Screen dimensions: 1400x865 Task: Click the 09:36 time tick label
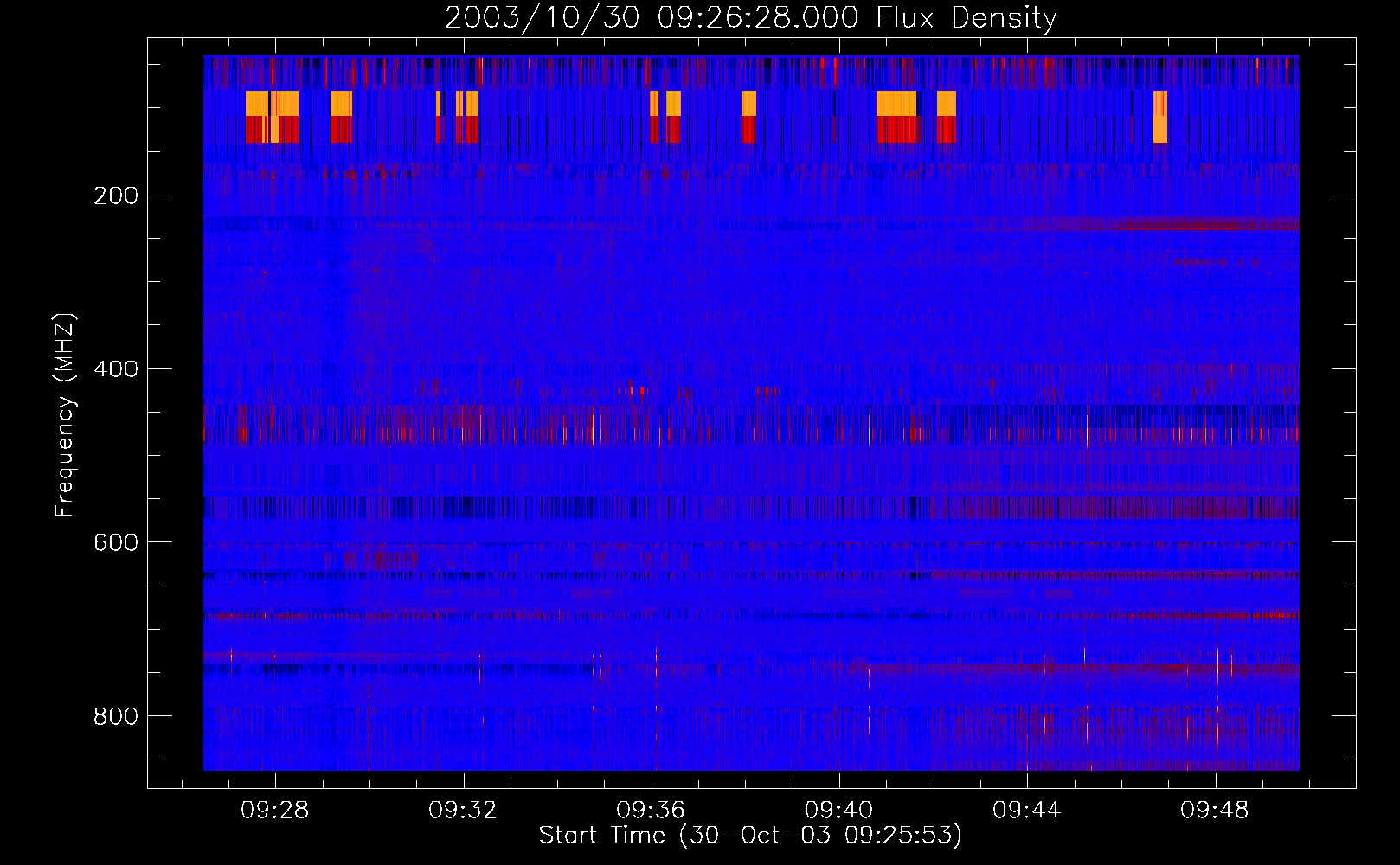click(651, 810)
